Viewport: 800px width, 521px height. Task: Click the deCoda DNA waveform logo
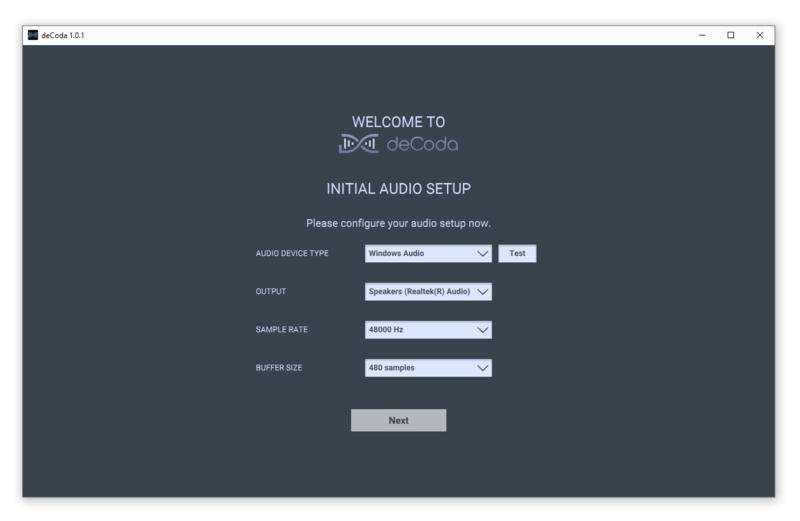tap(359, 144)
